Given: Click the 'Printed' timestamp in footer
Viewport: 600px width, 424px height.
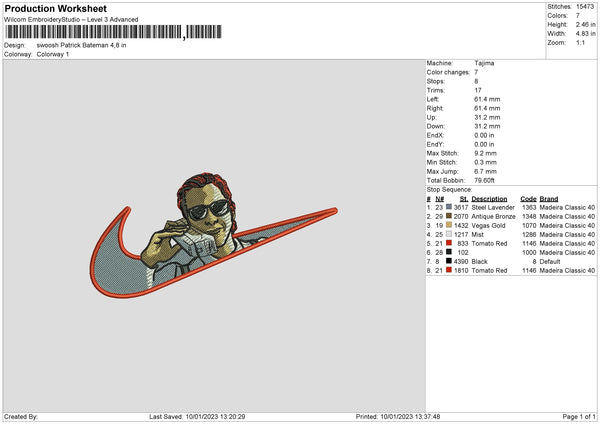Looking at the screenshot, I should coord(398,416).
